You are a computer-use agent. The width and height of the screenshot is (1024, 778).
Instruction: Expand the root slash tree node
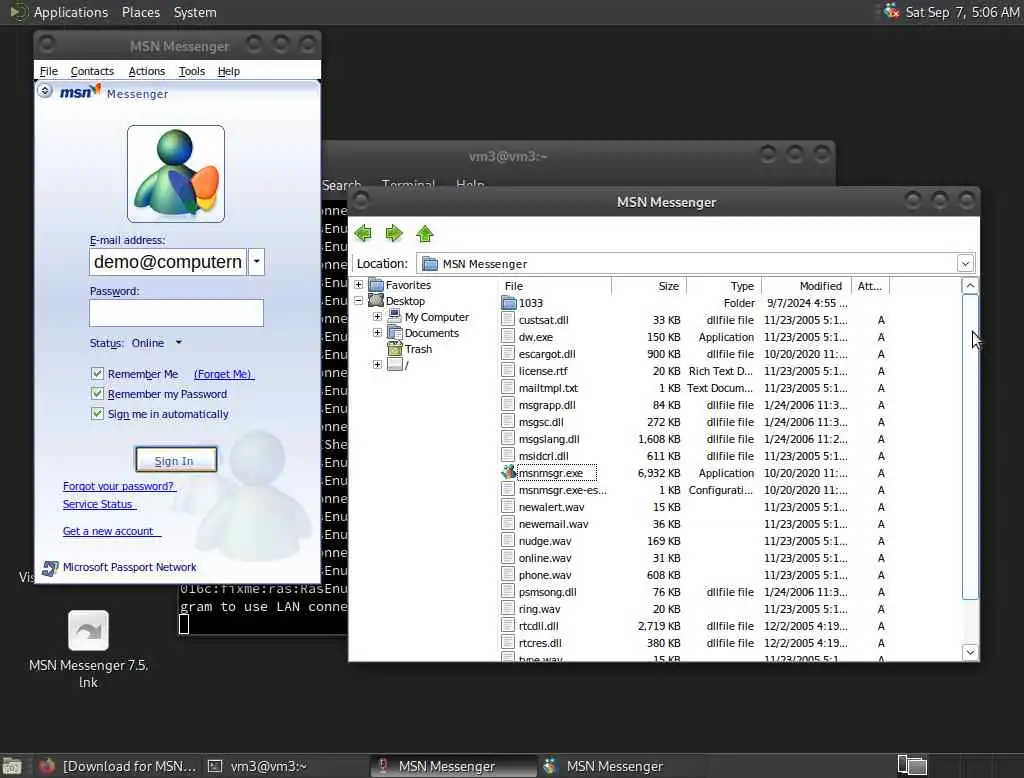click(x=377, y=365)
